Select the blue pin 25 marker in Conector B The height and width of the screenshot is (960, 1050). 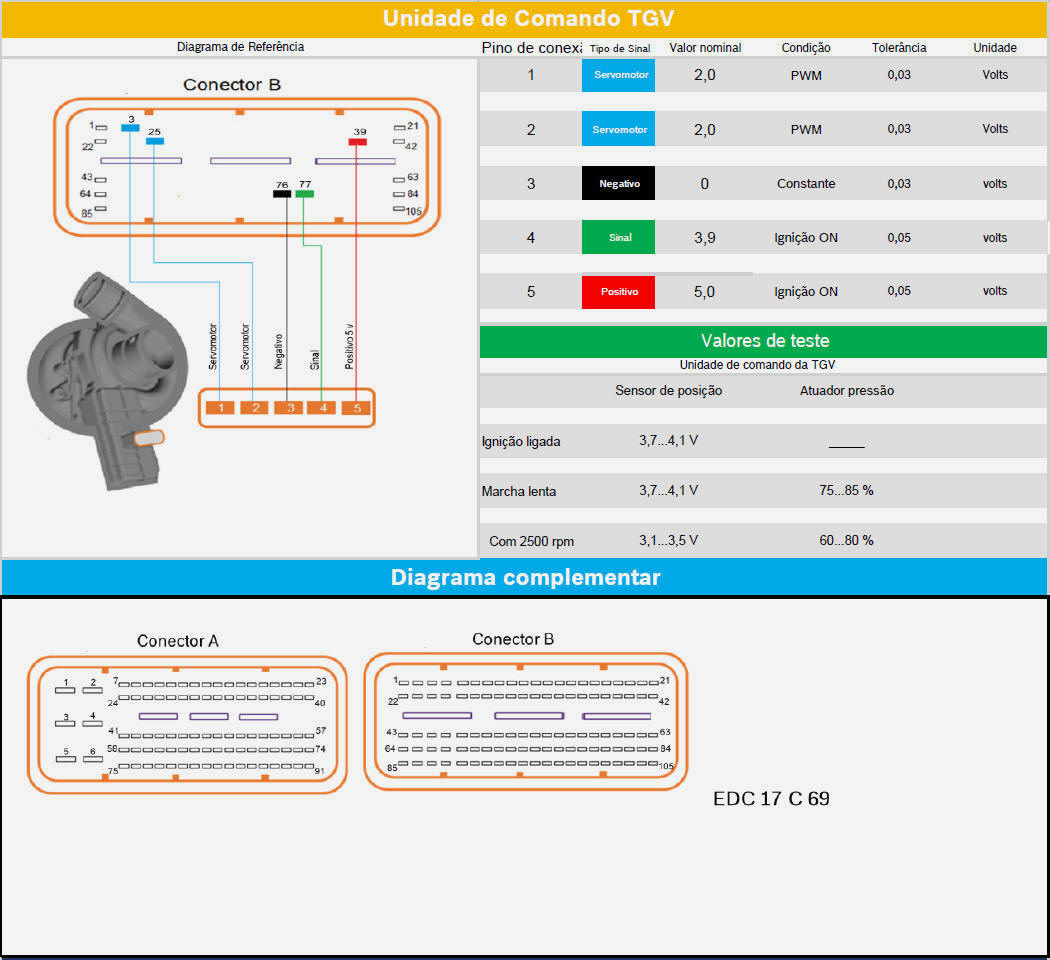coord(154,141)
